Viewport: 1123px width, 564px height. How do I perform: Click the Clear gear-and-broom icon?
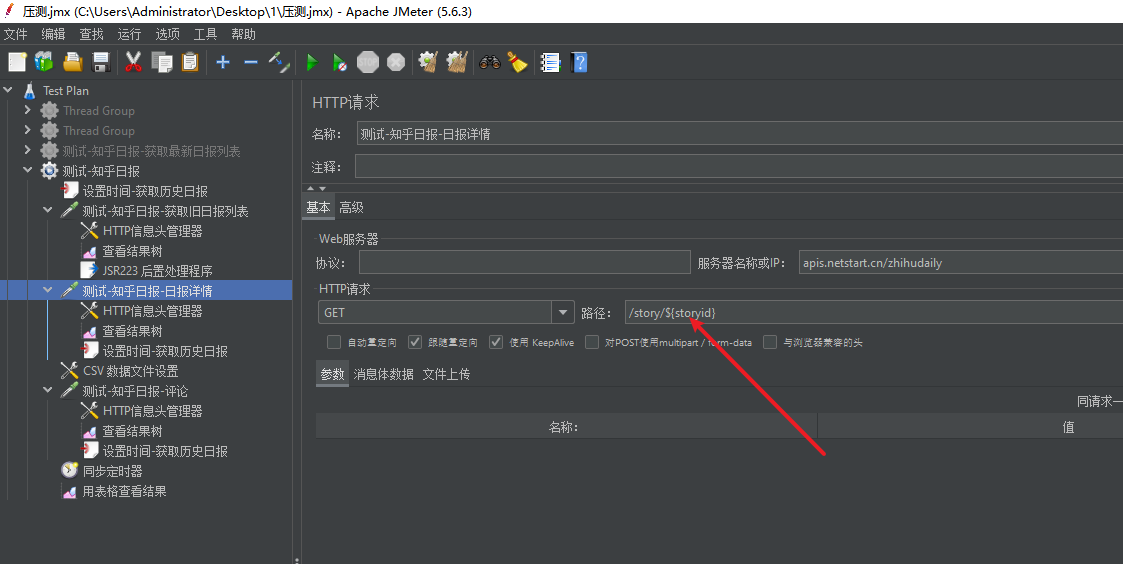click(428, 62)
